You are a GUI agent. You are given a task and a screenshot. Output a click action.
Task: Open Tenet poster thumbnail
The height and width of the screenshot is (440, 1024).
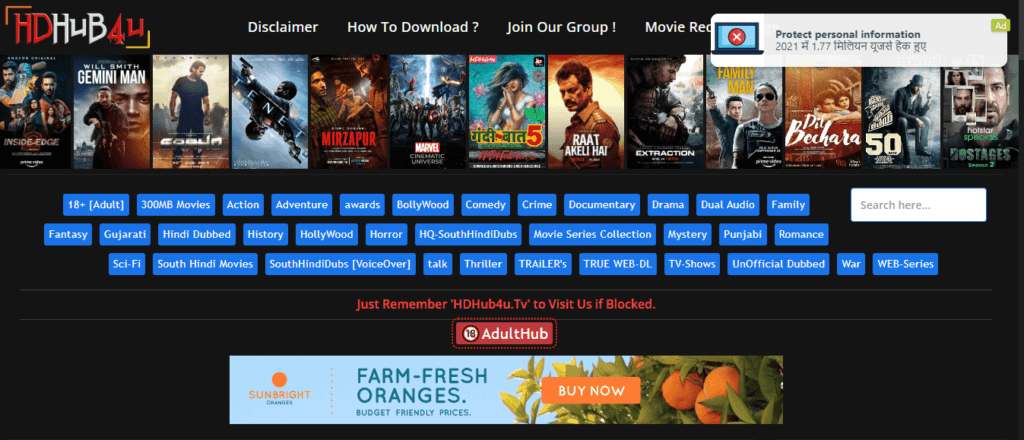[270, 112]
